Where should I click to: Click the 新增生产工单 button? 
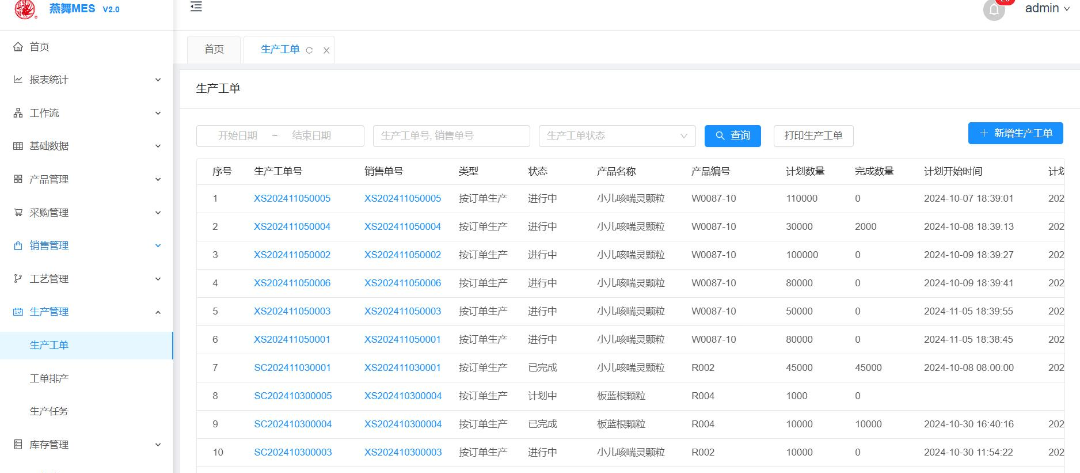(1015, 133)
